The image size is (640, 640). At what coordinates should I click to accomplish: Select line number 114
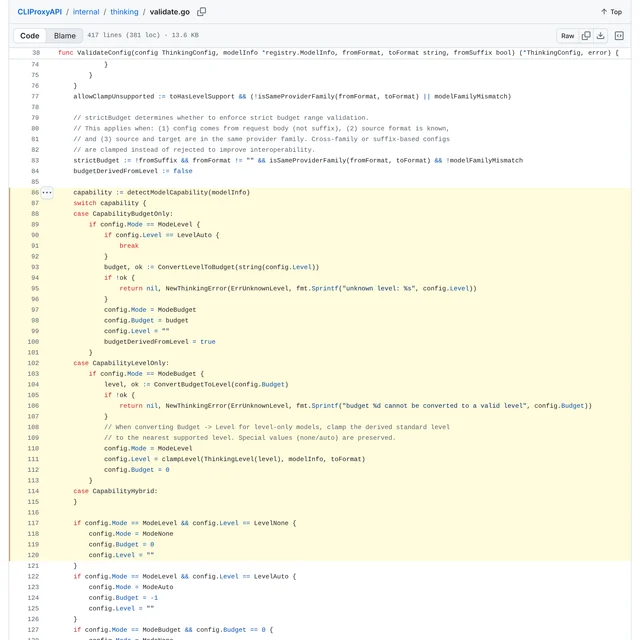tap(33, 491)
